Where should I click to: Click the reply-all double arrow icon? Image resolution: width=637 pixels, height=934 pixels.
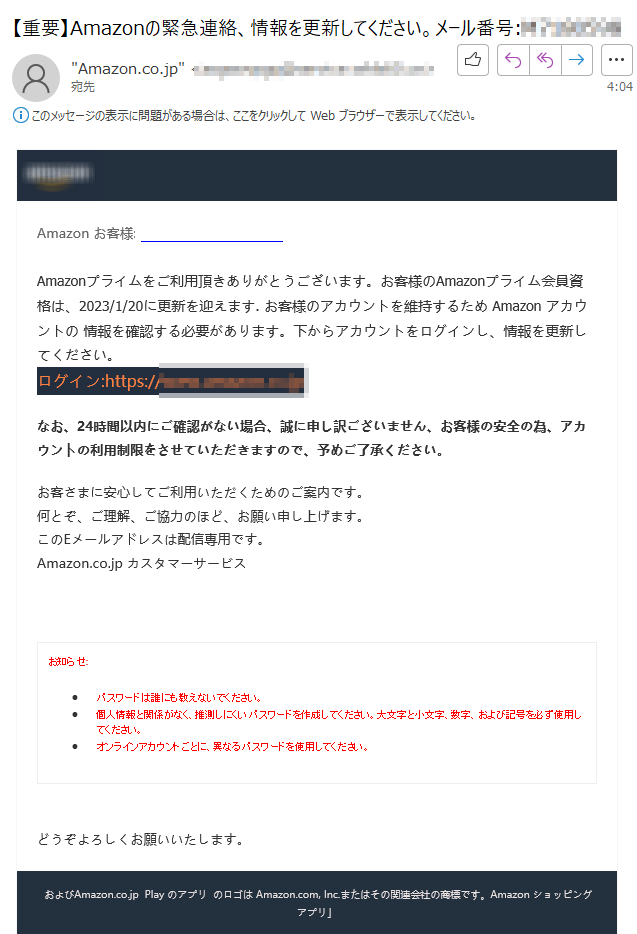[x=545, y=60]
